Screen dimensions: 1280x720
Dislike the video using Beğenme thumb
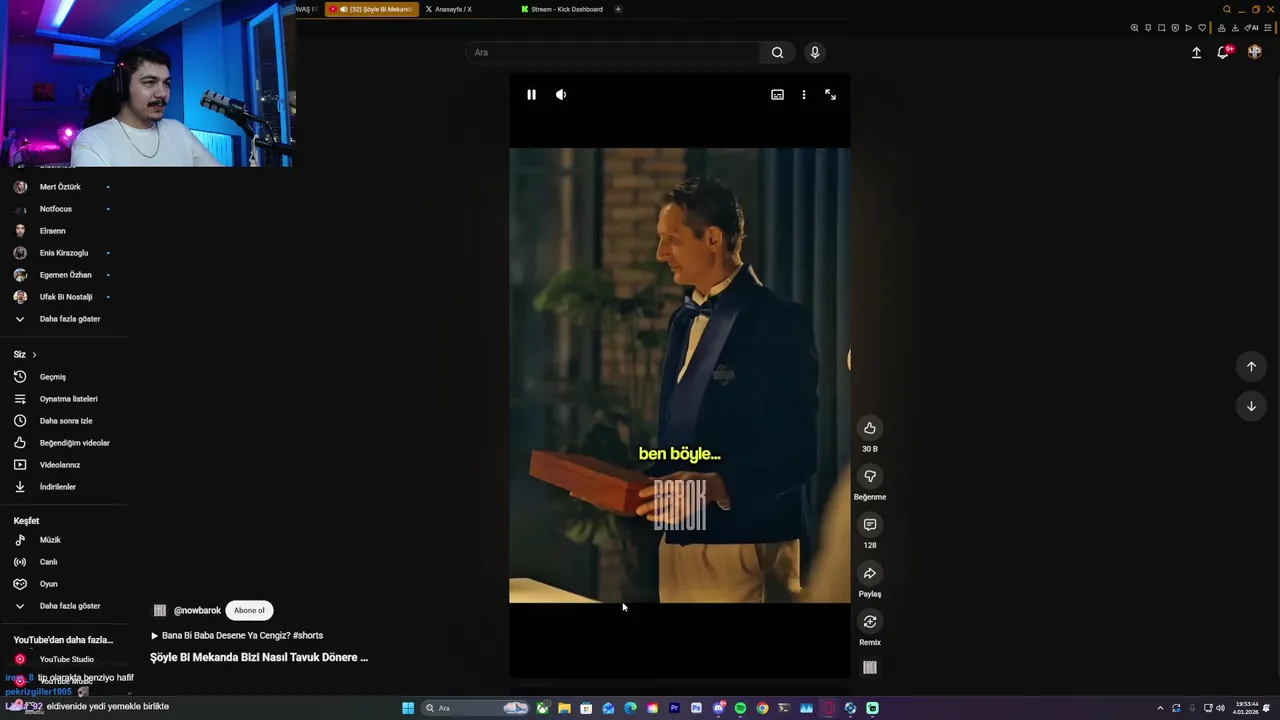[870, 477]
